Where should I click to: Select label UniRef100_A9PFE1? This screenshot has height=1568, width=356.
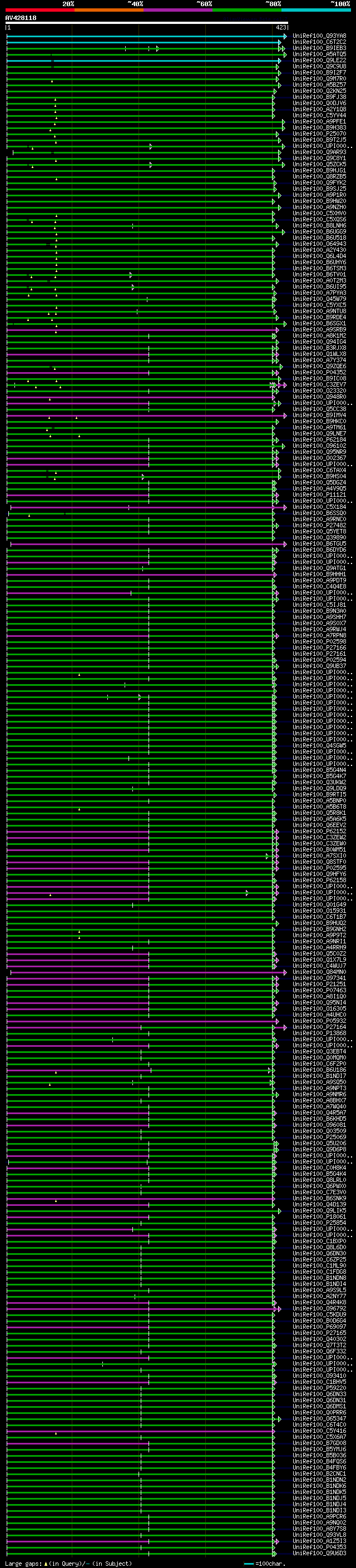click(x=319, y=121)
